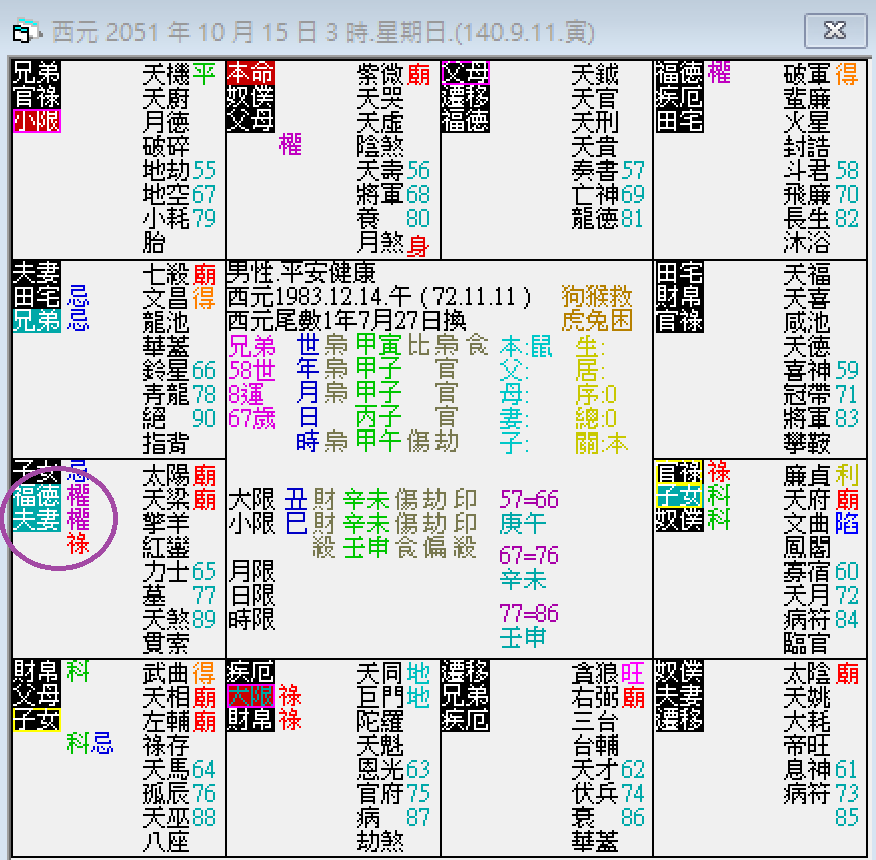Image resolution: width=876 pixels, height=860 pixels.
Task: Select the star 奏書 with age 57
Action: click(x=596, y=170)
